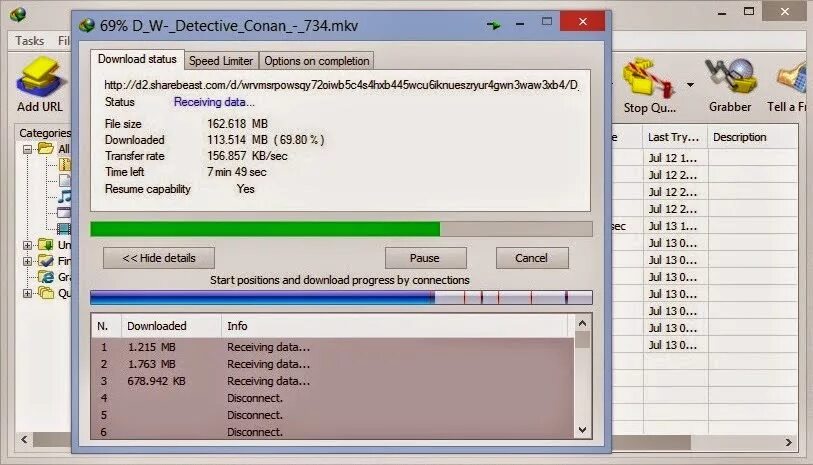Viewport: 813px width, 465px height.
Task: Select connection row 3 with 678.942 KB
Action: tap(333, 381)
